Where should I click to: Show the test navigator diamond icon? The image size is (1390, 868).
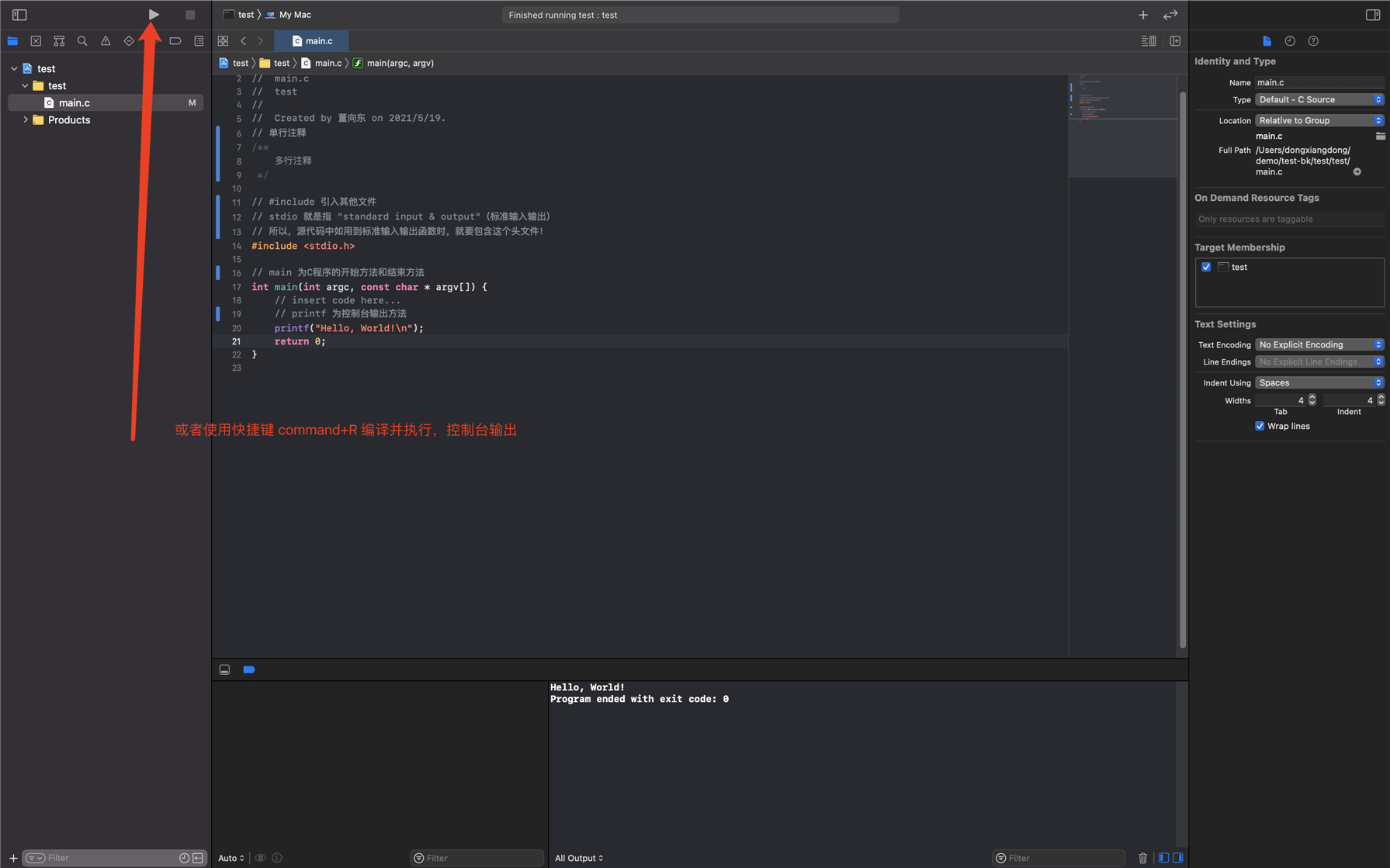[x=129, y=41]
